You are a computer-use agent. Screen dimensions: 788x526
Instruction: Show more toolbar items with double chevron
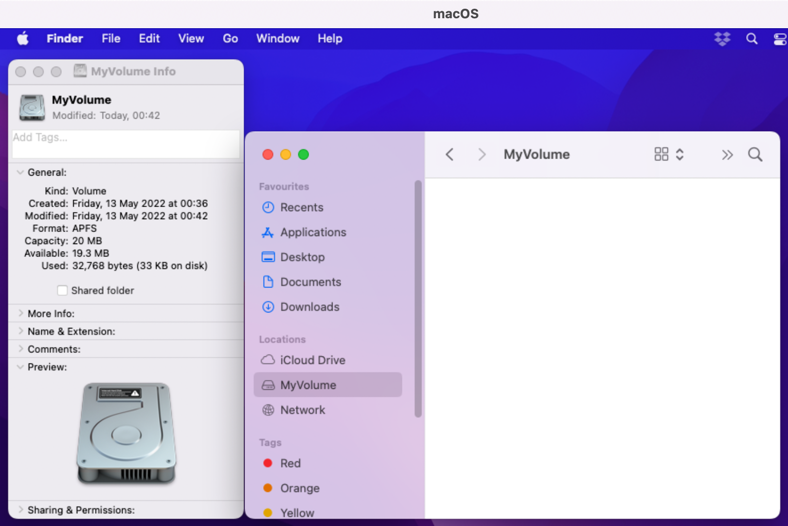click(727, 155)
